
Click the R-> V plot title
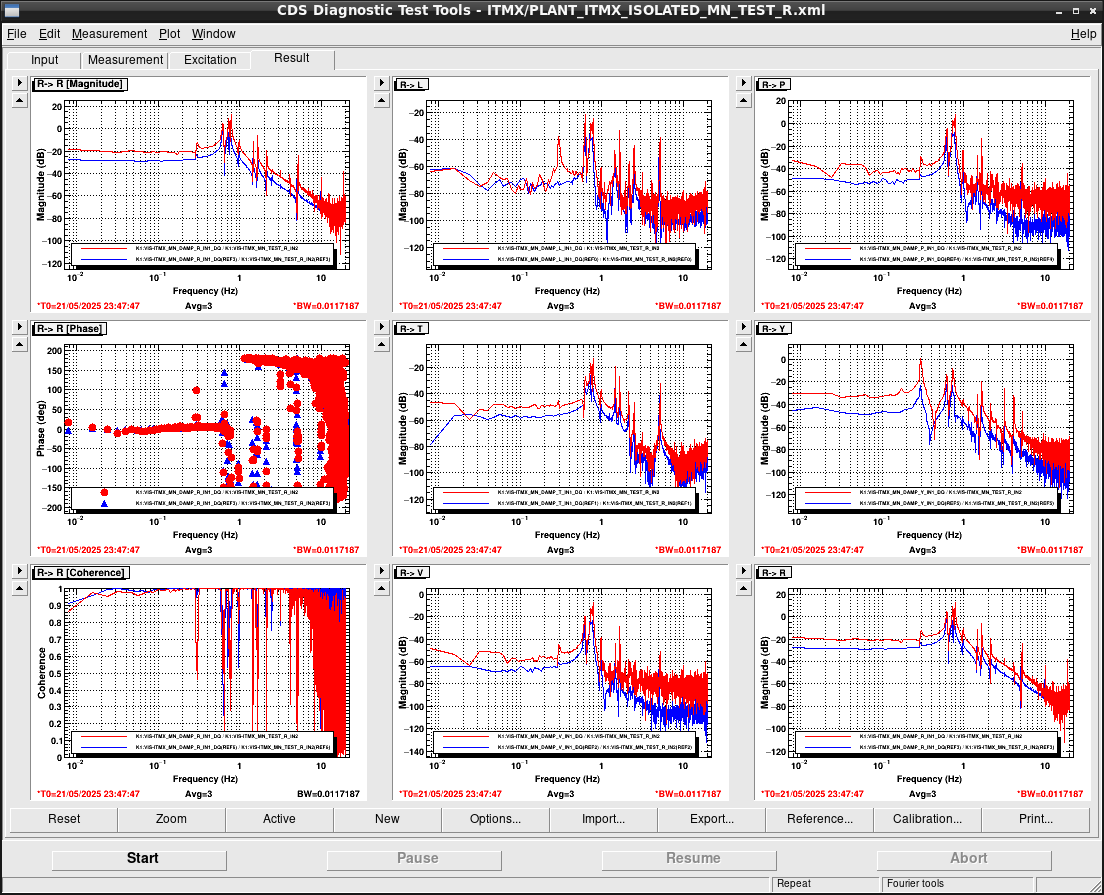click(x=411, y=572)
